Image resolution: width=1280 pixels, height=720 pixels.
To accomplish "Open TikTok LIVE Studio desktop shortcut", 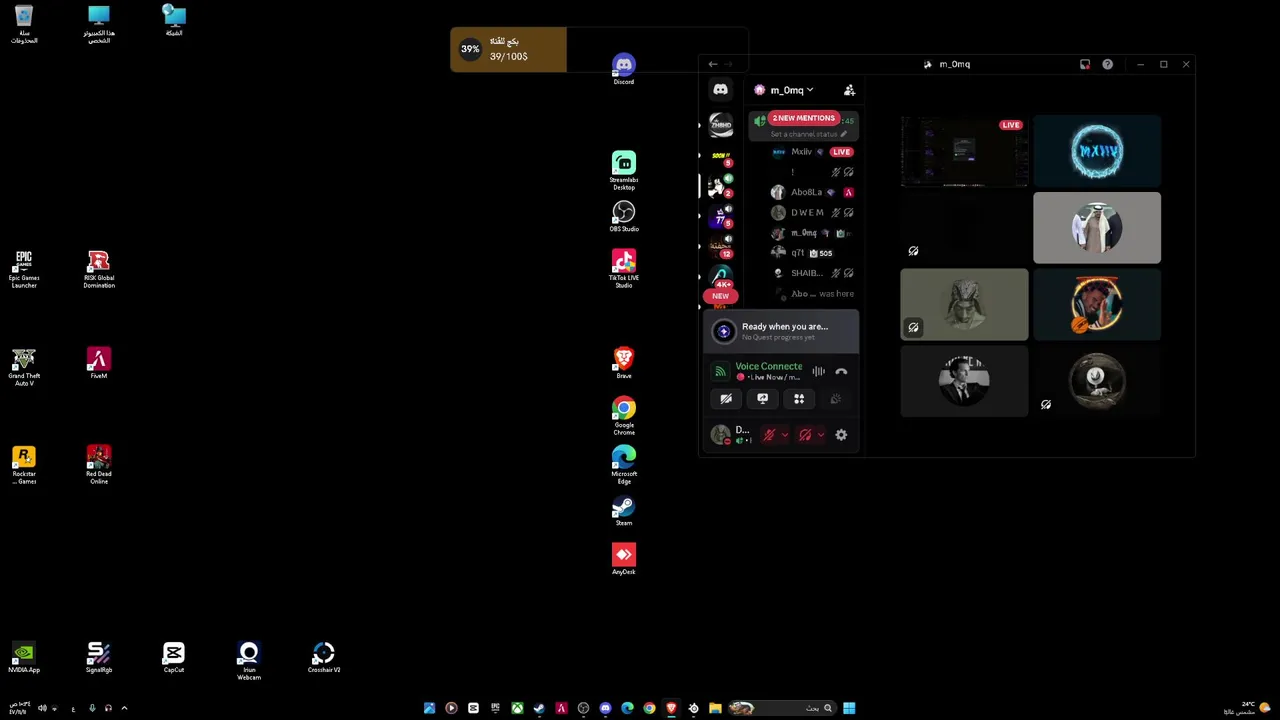I will coord(624,269).
